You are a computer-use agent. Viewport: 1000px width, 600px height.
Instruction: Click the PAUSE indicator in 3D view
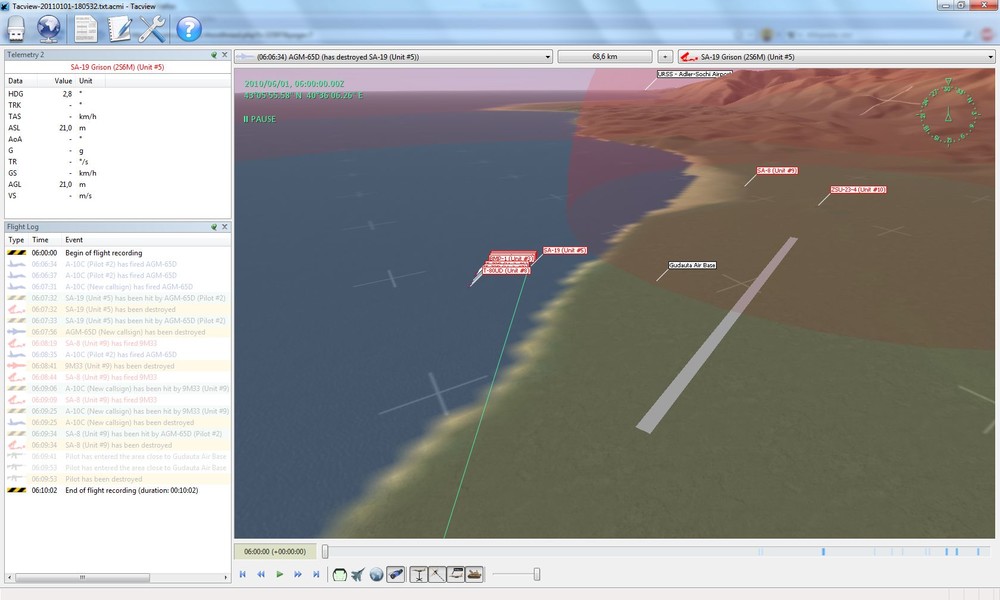click(259, 119)
